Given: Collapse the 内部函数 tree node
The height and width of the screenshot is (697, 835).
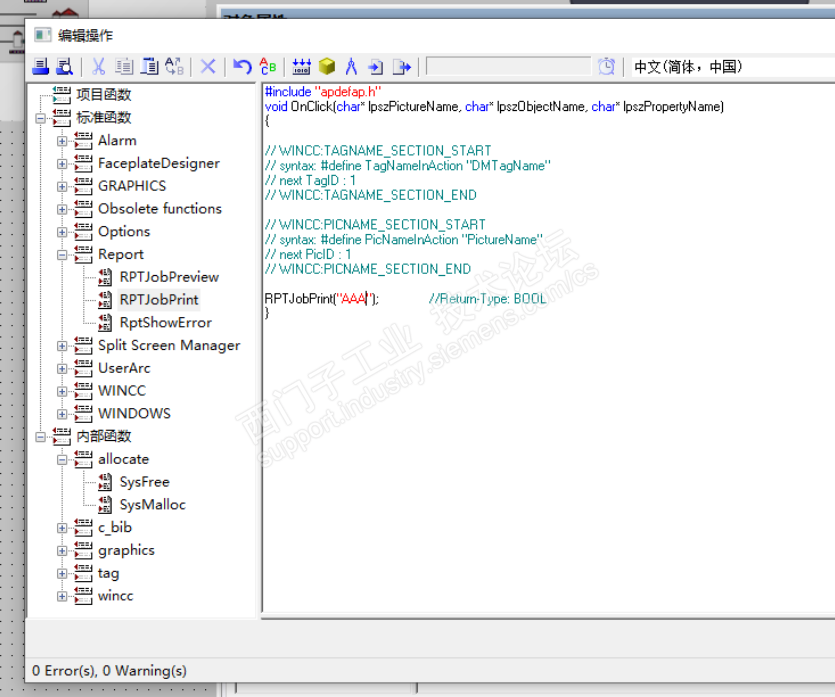Looking at the screenshot, I should point(40,437).
